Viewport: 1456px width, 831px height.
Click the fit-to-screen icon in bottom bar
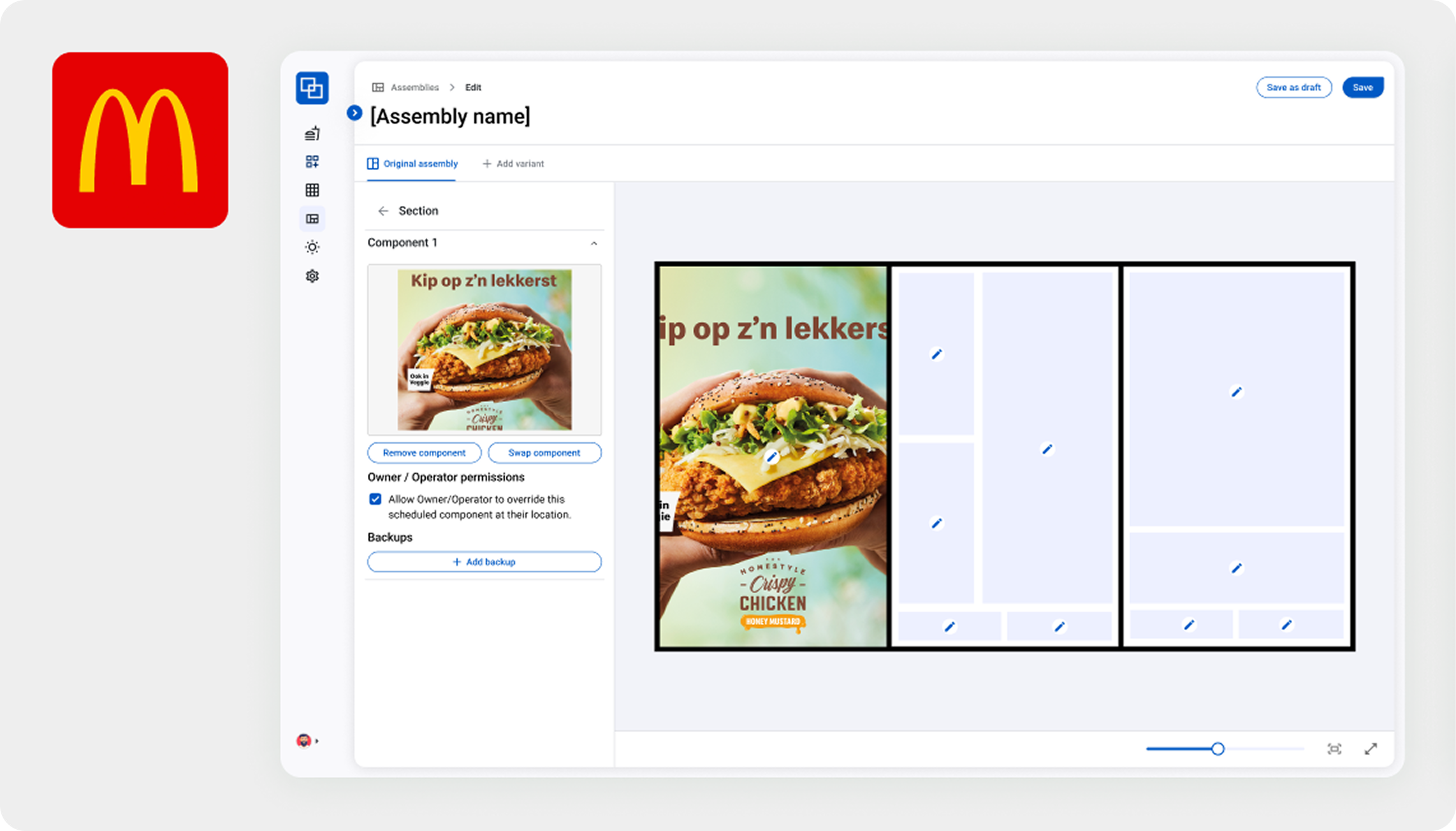[x=1334, y=749]
